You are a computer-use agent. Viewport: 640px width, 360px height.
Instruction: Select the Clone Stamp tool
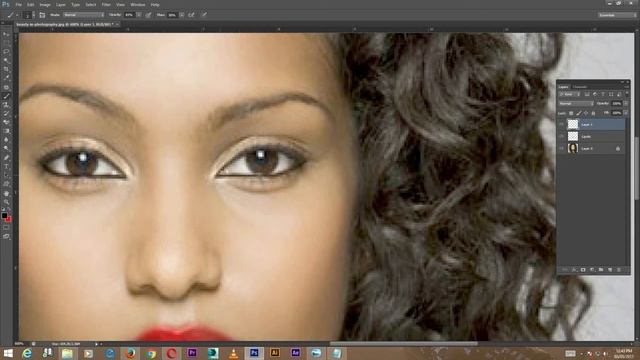(x=6, y=105)
